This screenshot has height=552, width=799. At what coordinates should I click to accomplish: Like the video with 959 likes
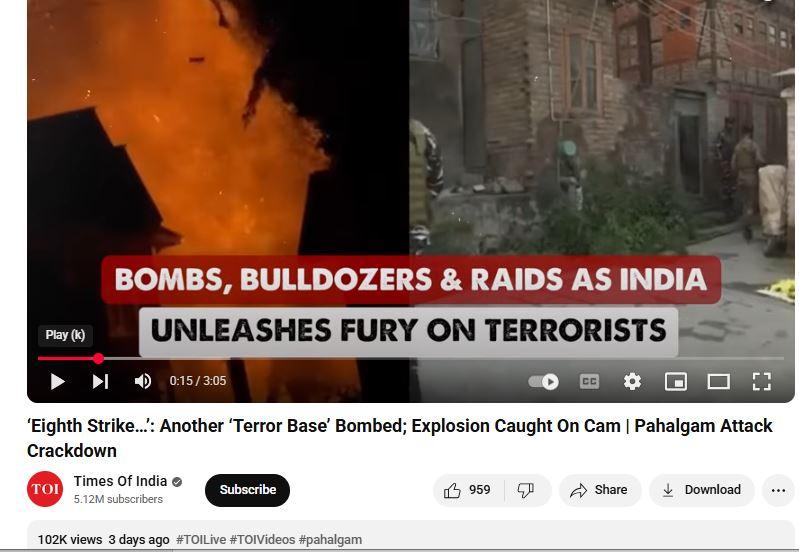click(x=467, y=490)
